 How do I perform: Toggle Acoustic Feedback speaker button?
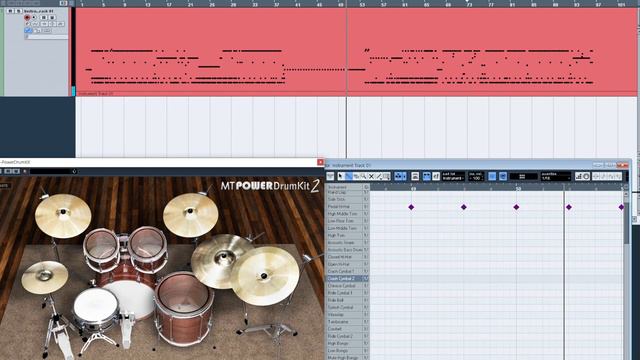pos(415,176)
